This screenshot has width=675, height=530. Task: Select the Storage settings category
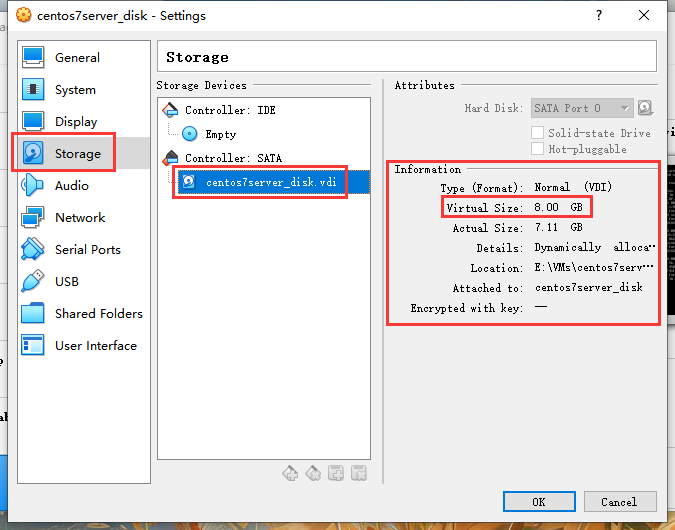pyautogui.click(x=84, y=153)
